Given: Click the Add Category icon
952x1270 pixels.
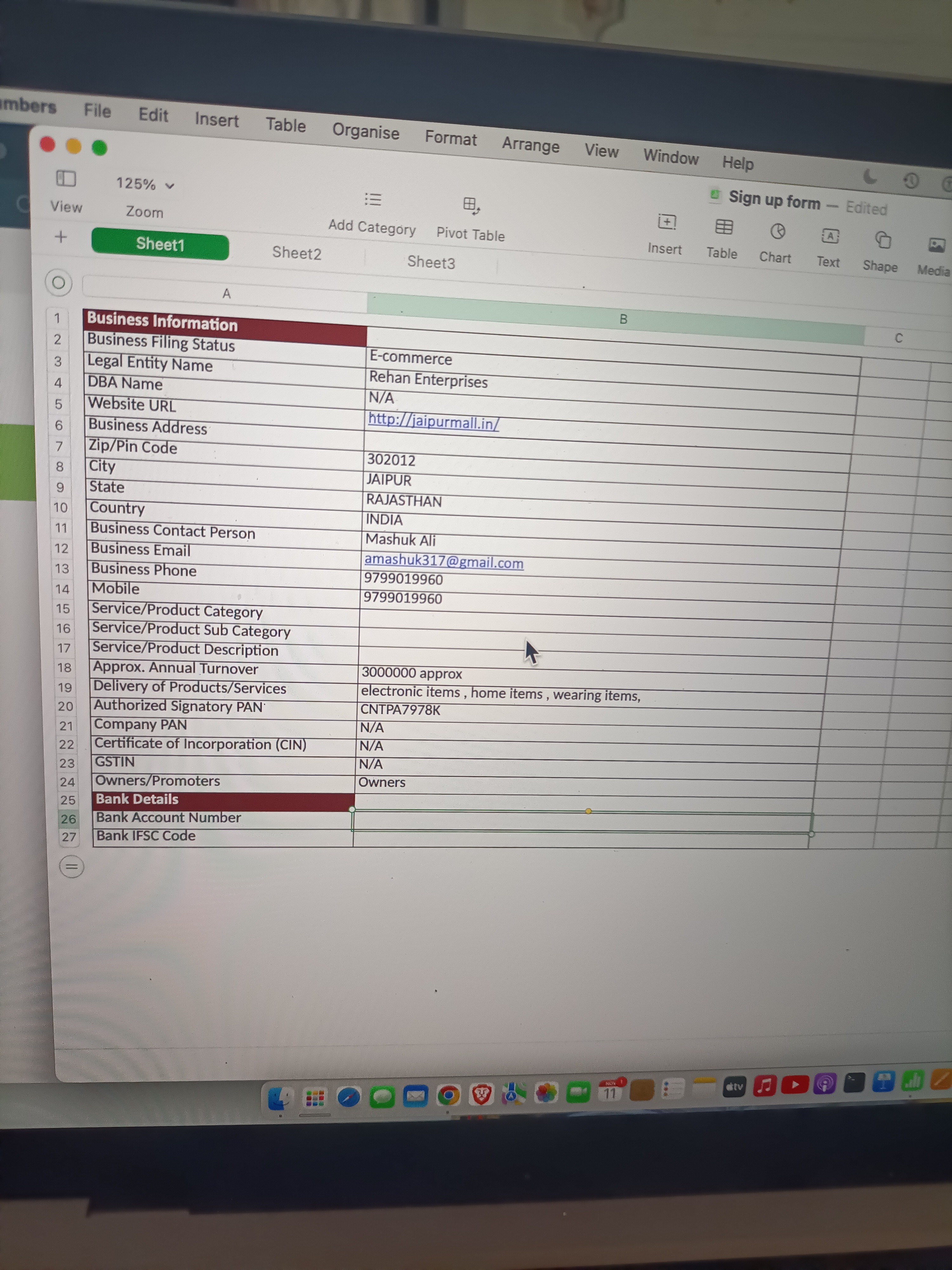Looking at the screenshot, I should [x=373, y=200].
